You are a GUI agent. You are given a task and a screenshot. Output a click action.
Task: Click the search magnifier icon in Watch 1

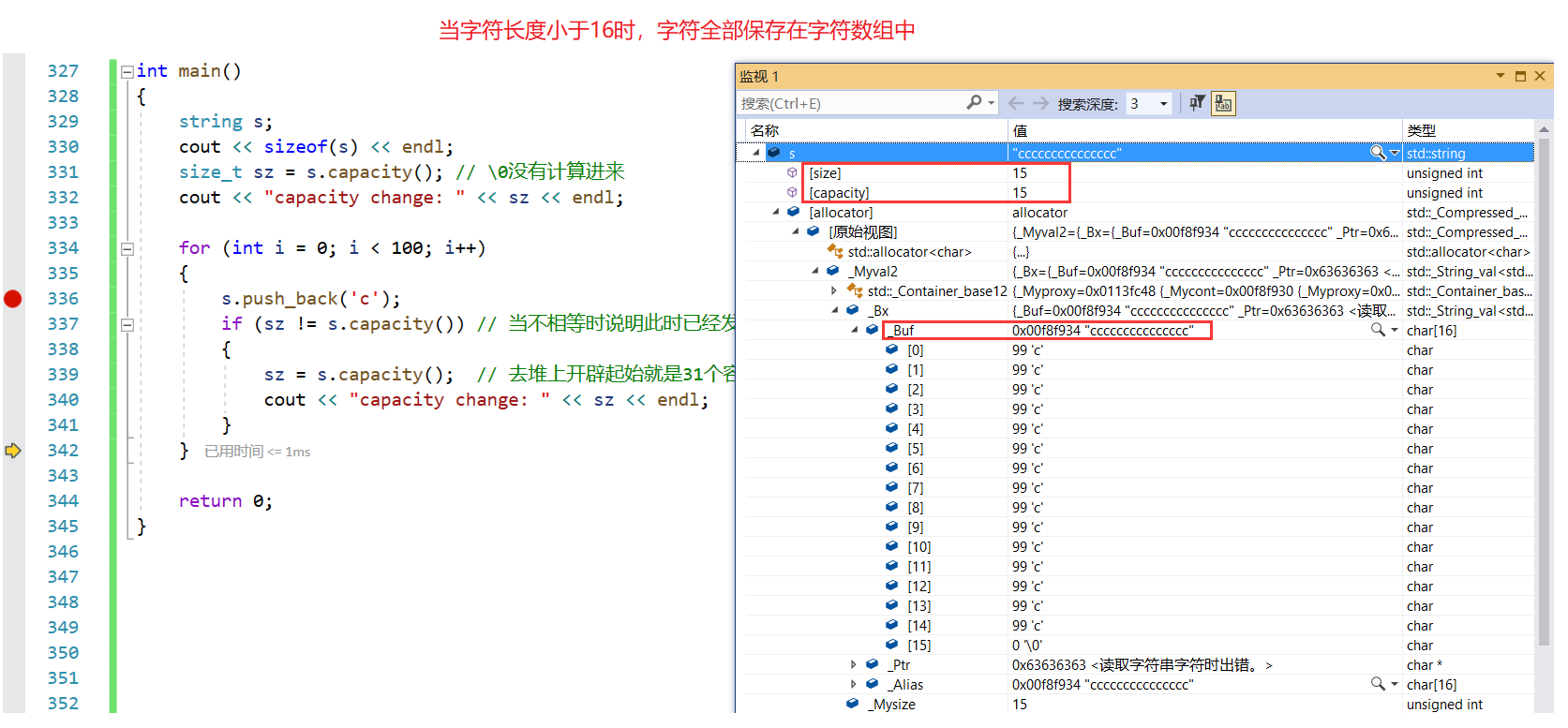pos(975,103)
